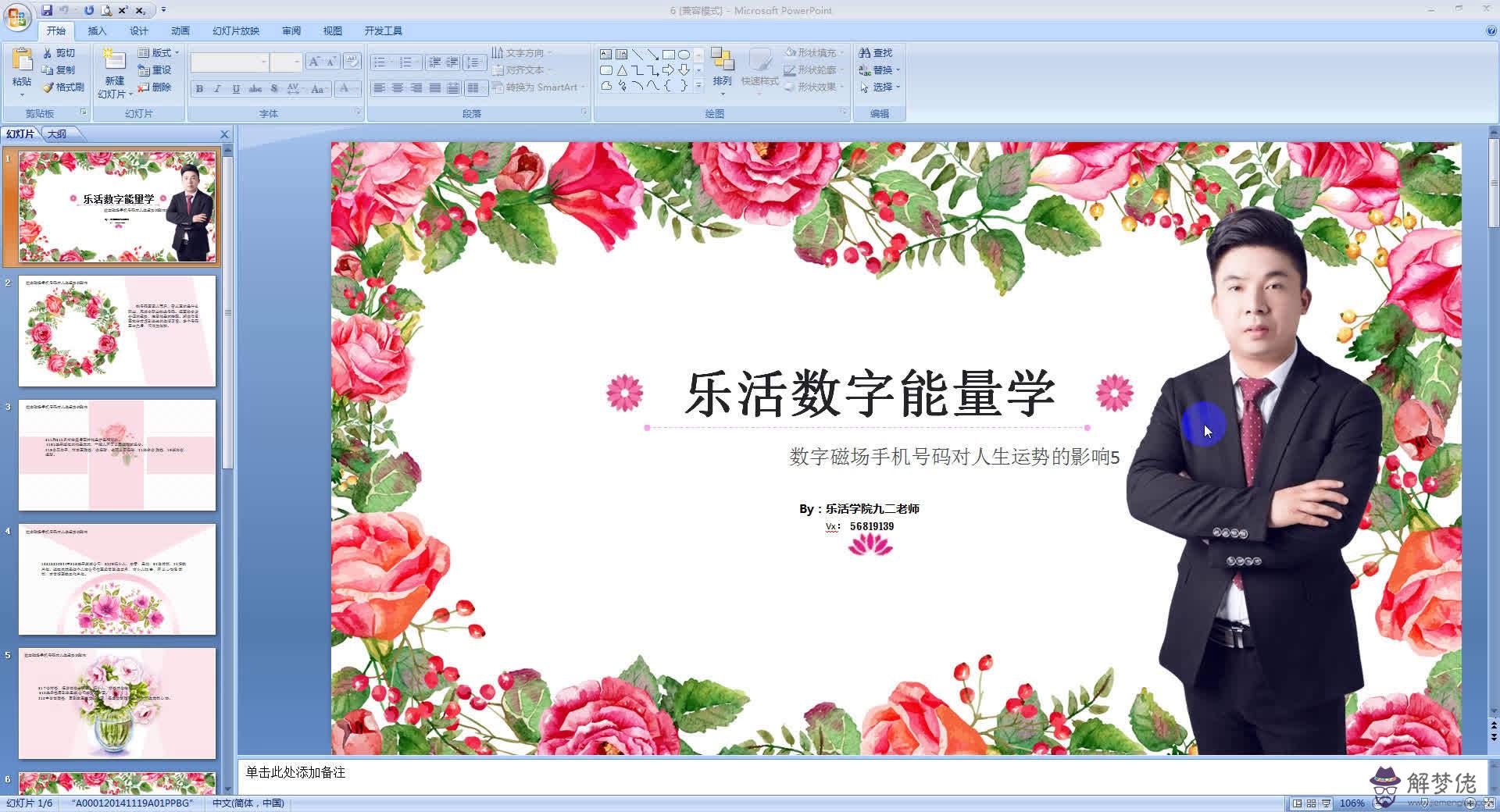This screenshot has height=812, width=1500.
Task: Toggle text shadow (S) formatting
Action: (x=274, y=89)
